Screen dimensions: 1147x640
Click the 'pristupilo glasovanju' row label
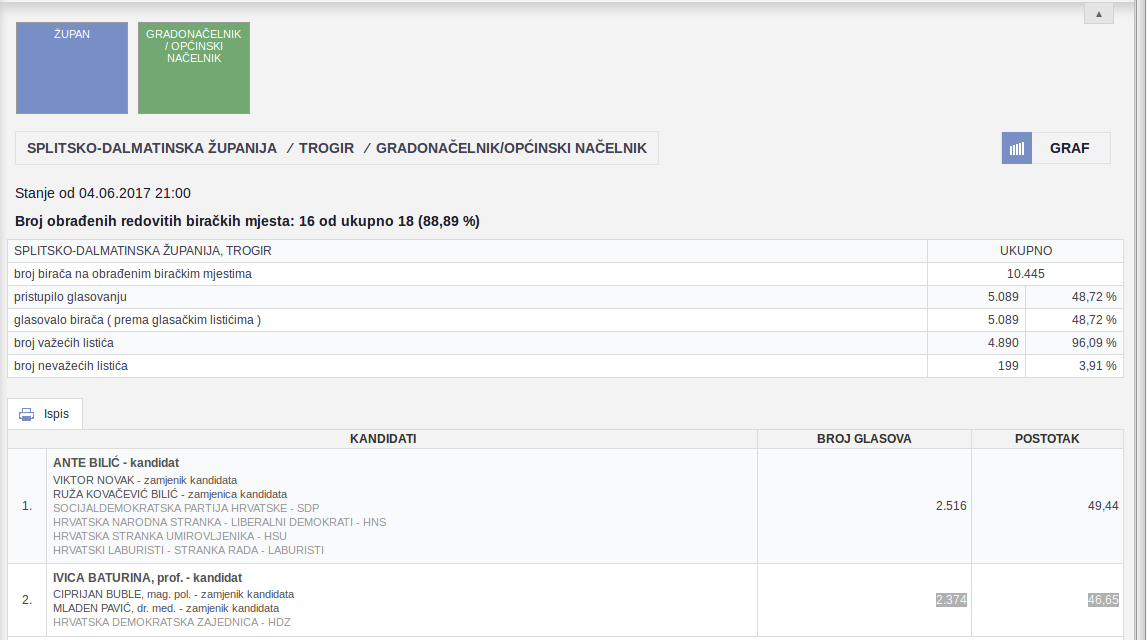[x=70, y=297]
